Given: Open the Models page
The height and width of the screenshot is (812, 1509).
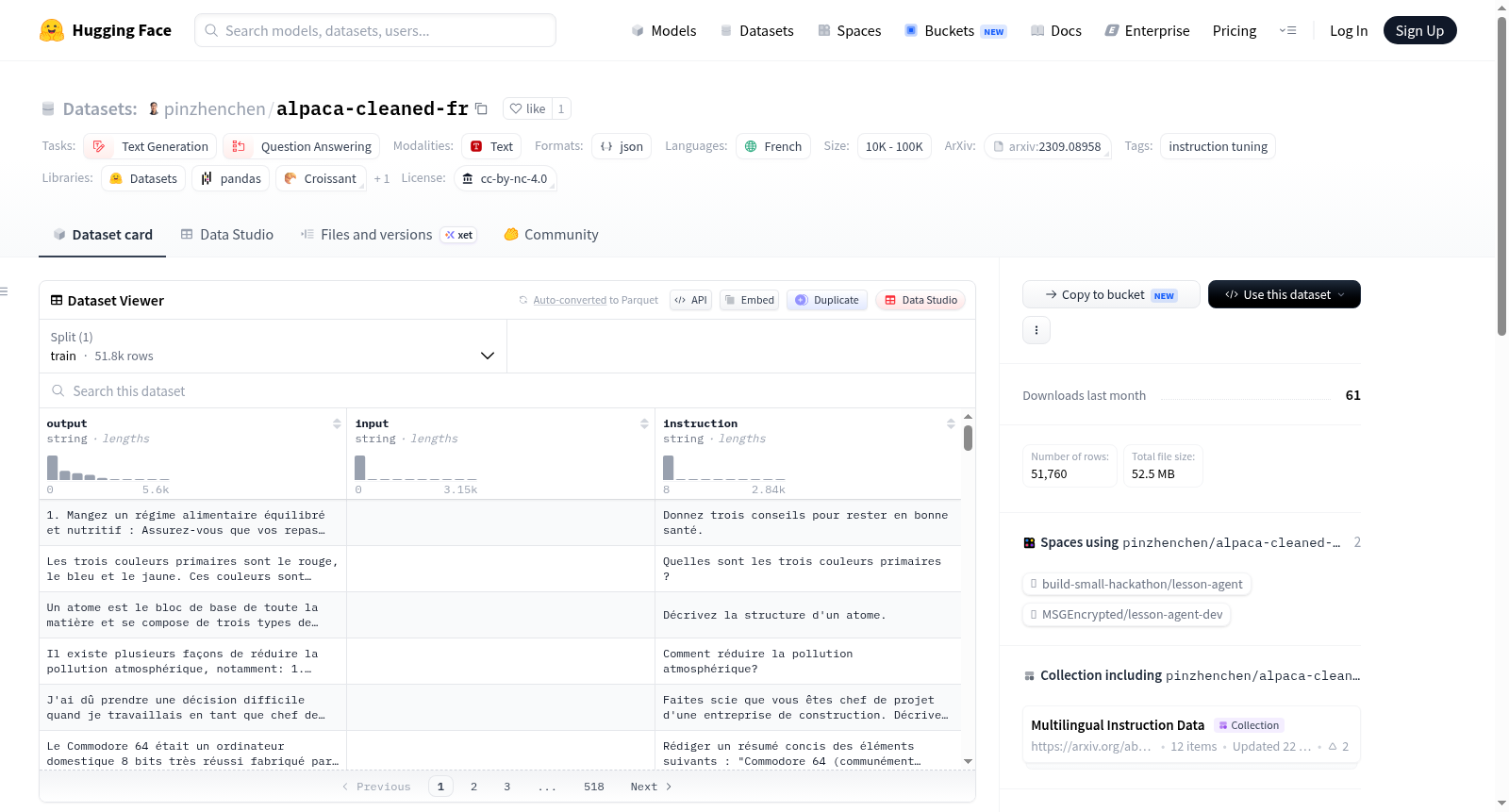Looking at the screenshot, I should 664,30.
